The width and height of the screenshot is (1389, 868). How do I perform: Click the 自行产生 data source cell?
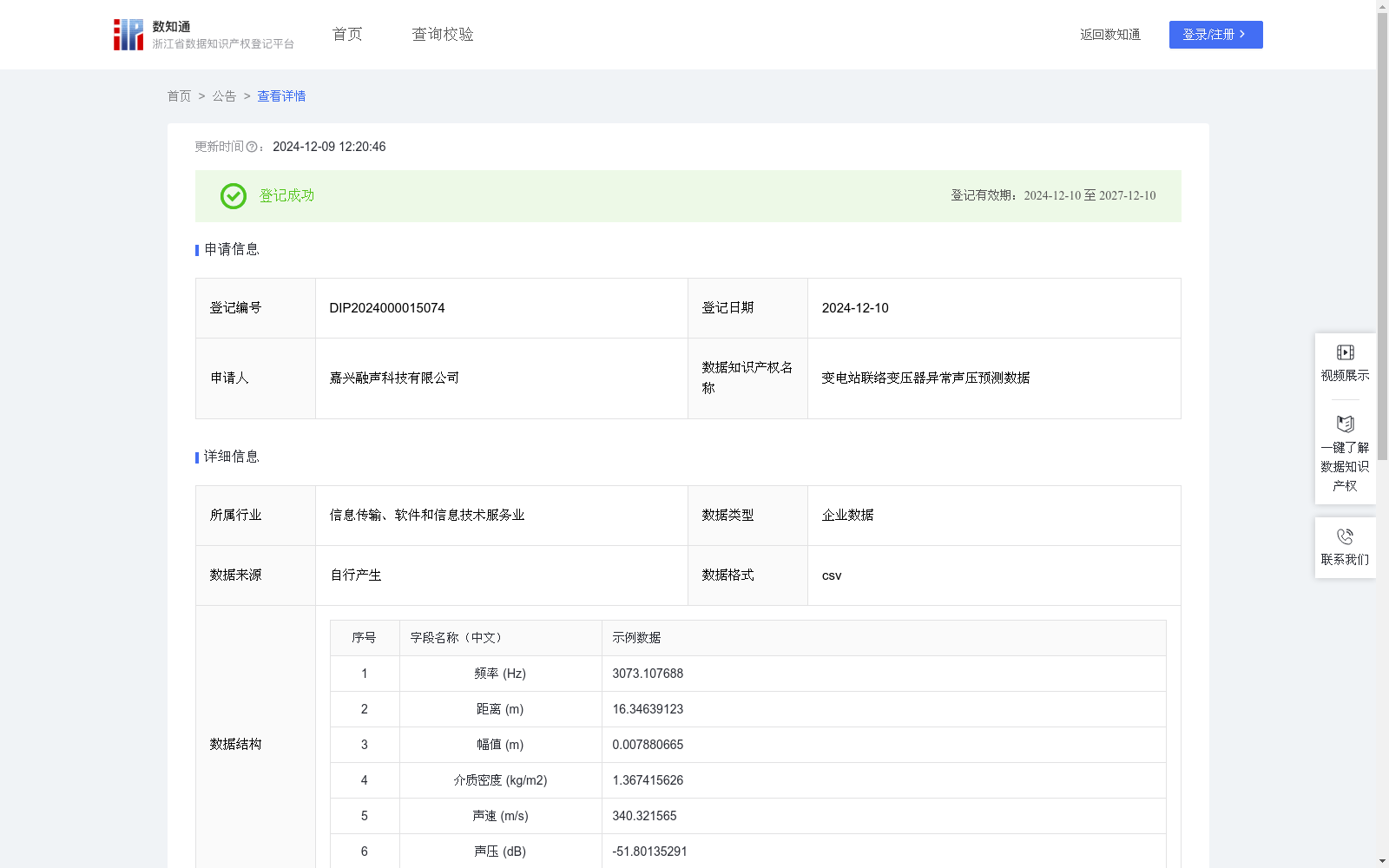click(x=502, y=575)
